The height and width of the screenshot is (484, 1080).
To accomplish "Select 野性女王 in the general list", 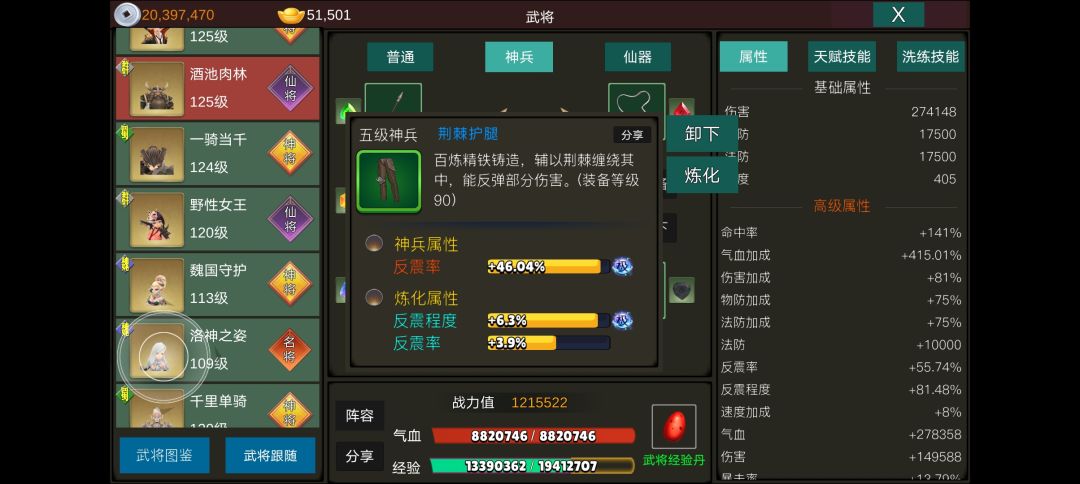I will click(x=218, y=219).
